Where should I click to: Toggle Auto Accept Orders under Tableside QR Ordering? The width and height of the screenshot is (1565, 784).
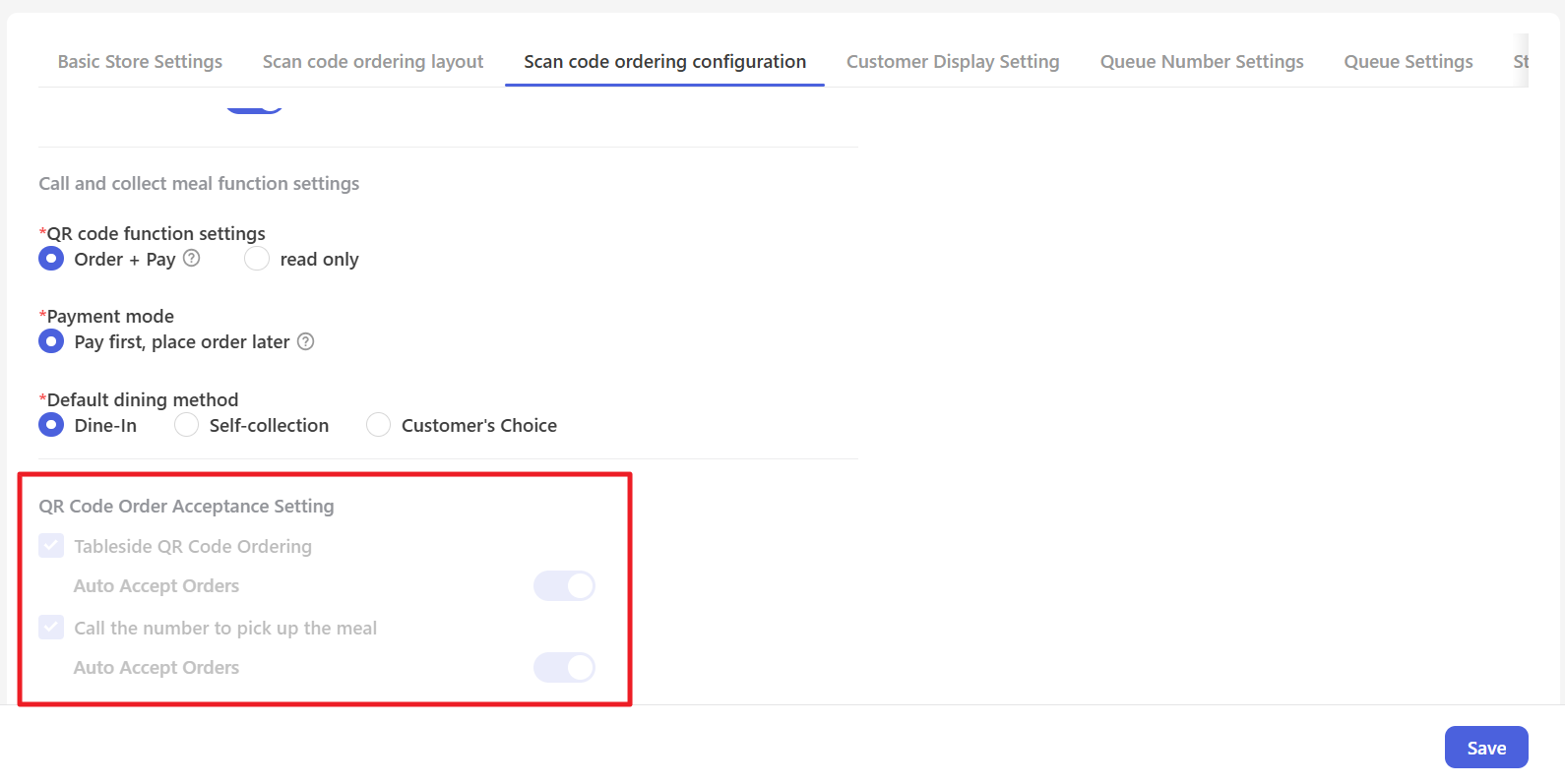564,586
